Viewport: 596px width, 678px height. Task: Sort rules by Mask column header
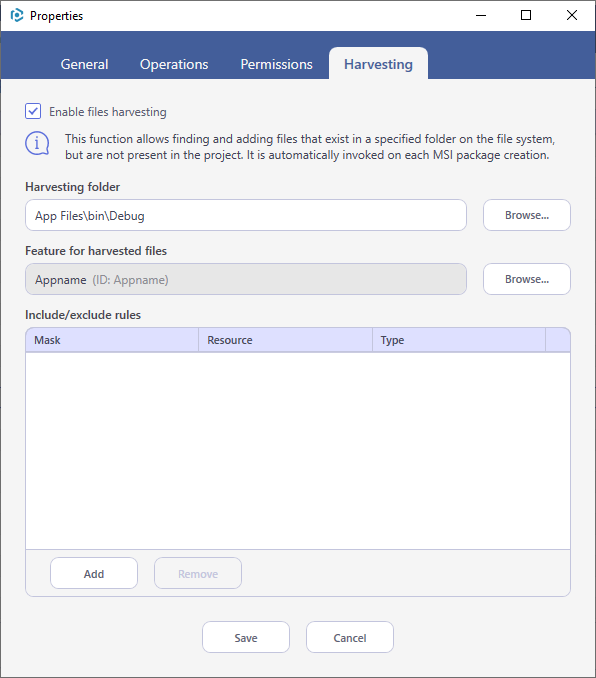pyautogui.click(x=112, y=340)
